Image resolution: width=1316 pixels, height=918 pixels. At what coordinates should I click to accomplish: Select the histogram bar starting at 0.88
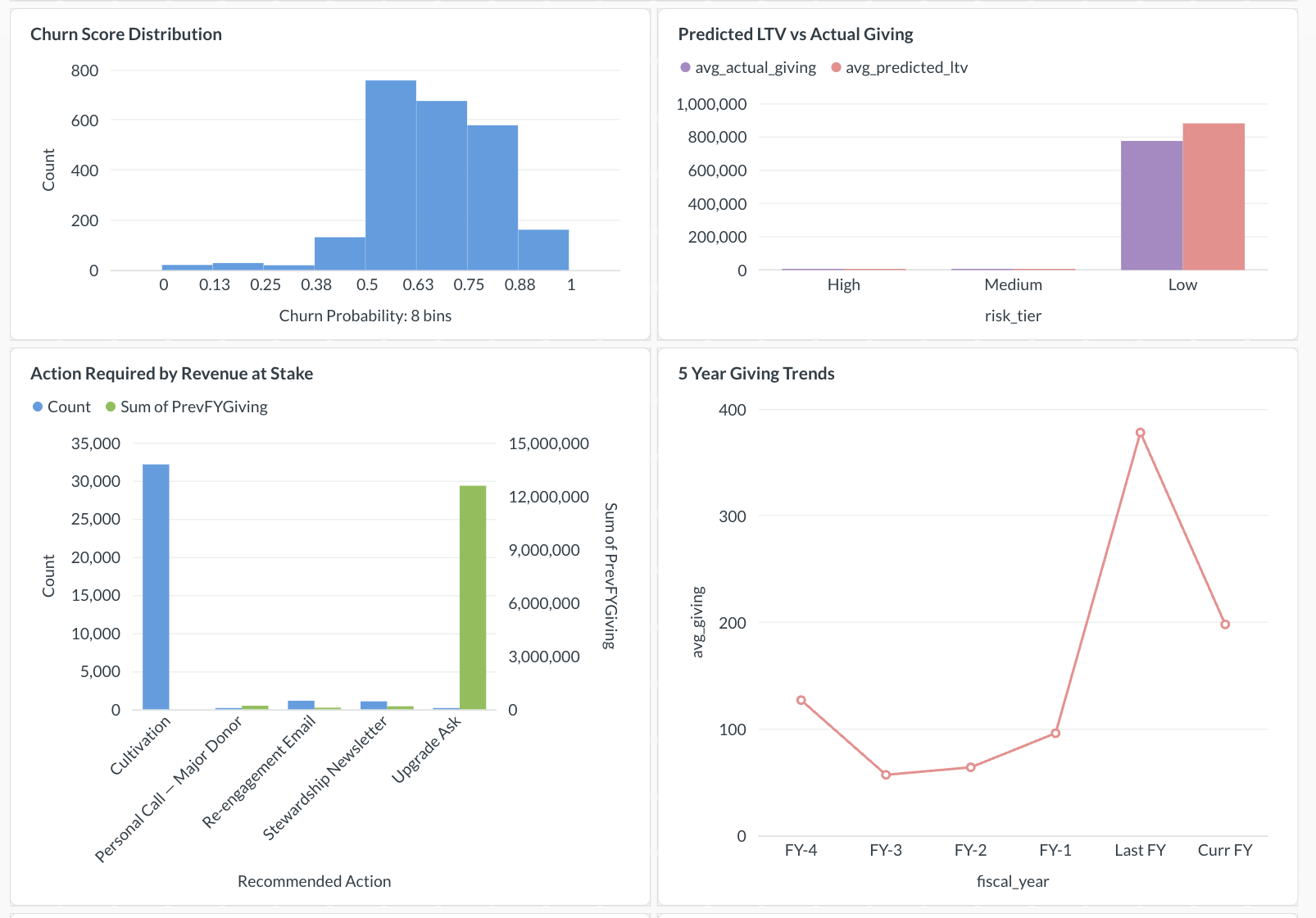pyautogui.click(x=543, y=250)
